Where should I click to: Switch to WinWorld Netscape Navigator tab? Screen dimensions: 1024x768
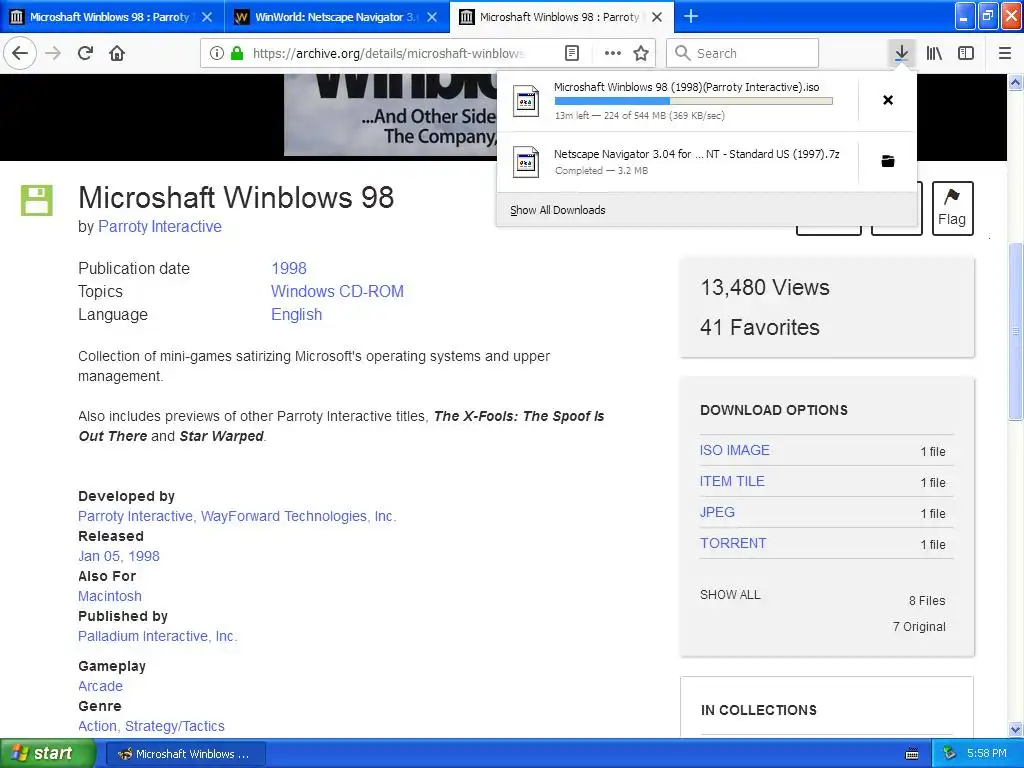336,17
